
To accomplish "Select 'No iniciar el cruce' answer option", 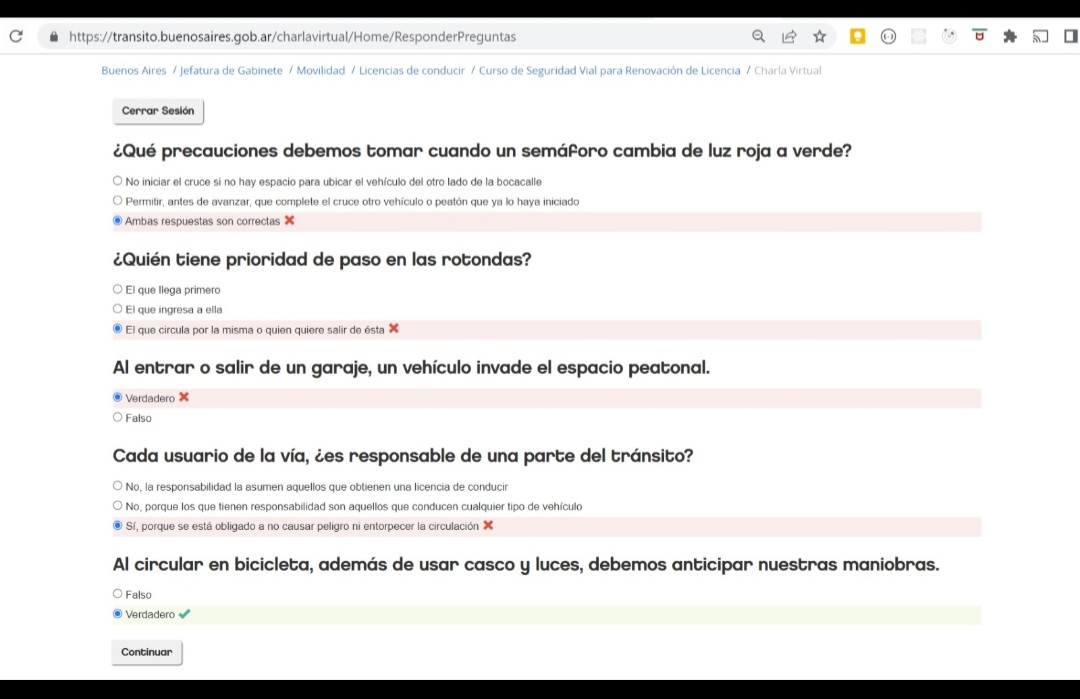I will click(x=117, y=180).
